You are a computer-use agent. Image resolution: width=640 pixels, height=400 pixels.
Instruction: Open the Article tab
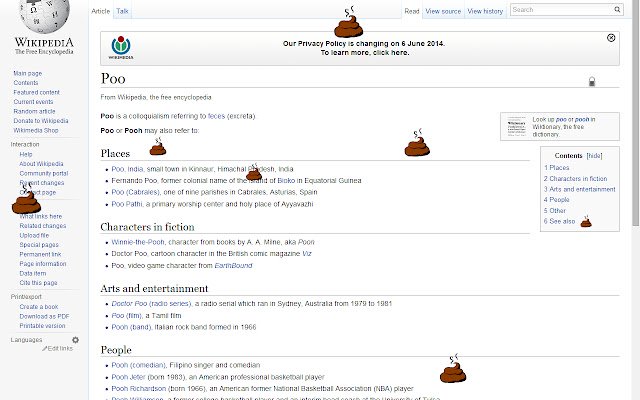pyautogui.click(x=100, y=11)
